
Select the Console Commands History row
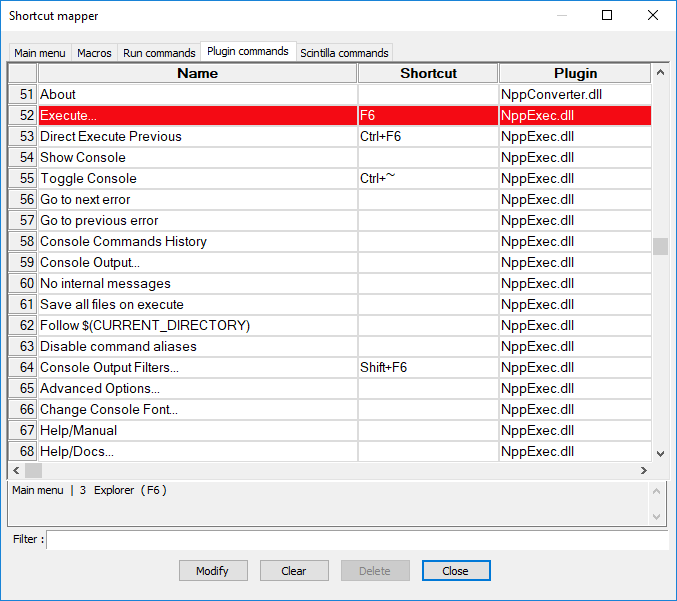(329, 241)
